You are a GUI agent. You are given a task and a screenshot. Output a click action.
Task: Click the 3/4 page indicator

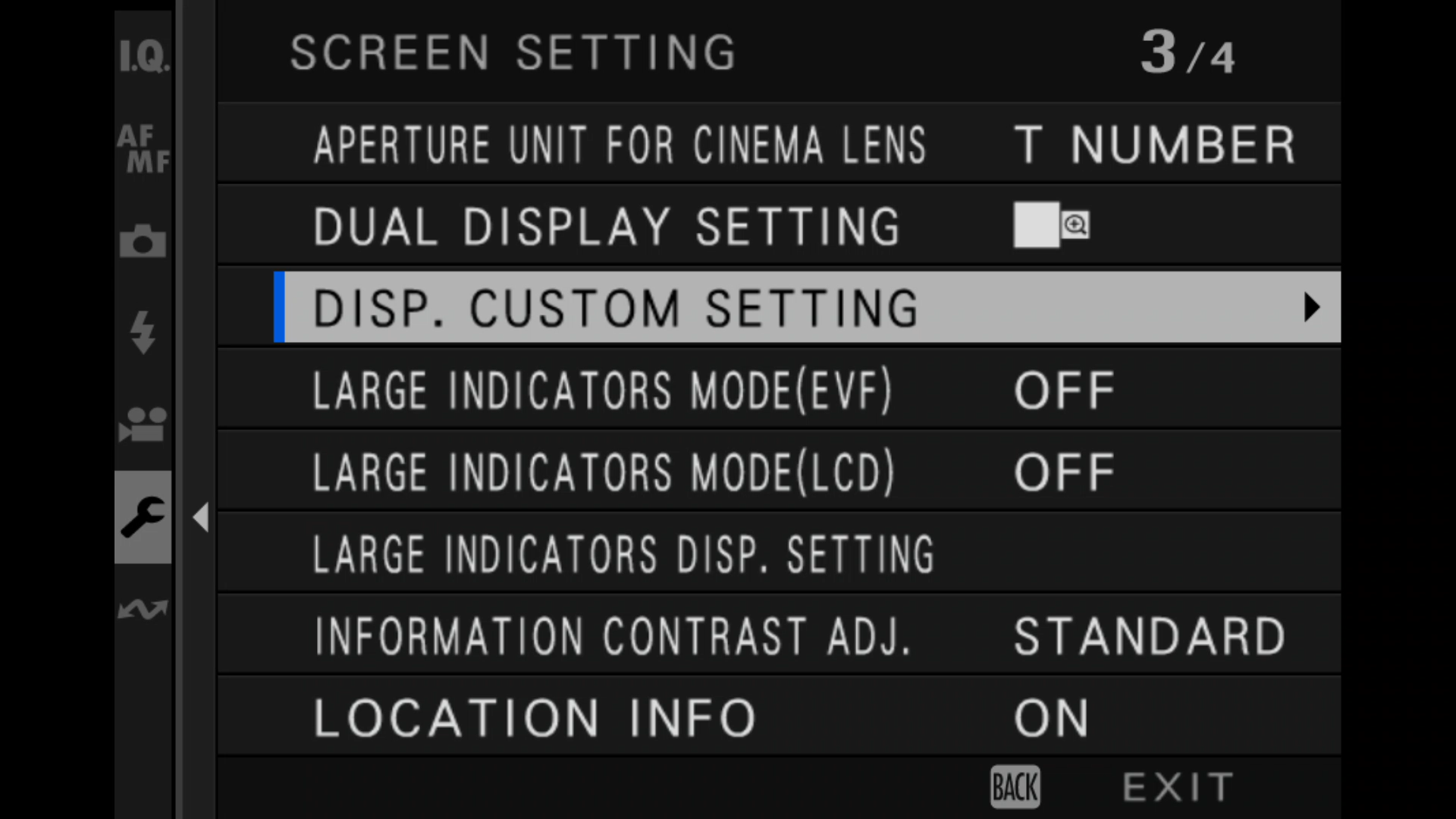[x=1188, y=52]
